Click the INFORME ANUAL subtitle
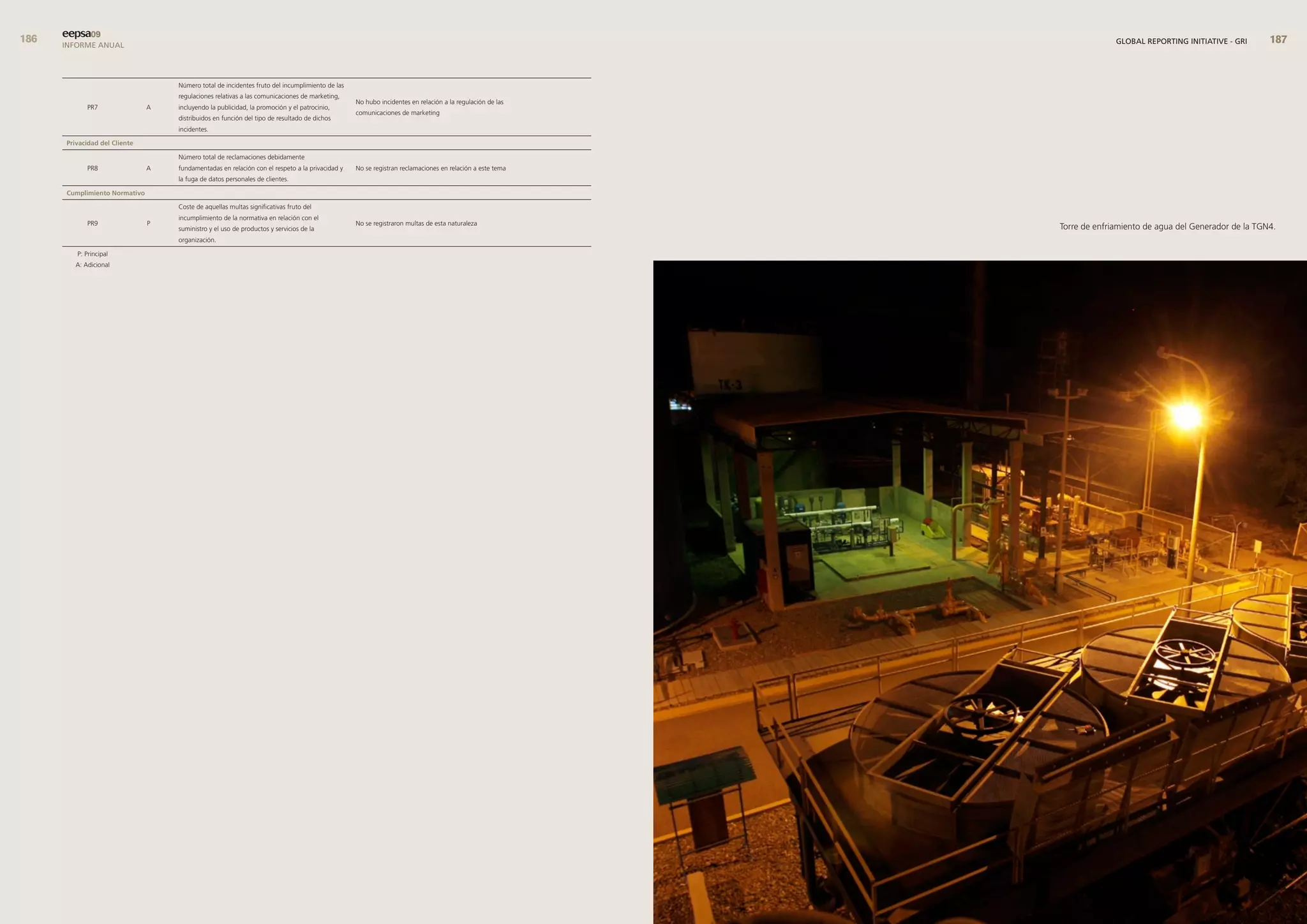The height and width of the screenshot is (924, 1307). tap(93, 45)
